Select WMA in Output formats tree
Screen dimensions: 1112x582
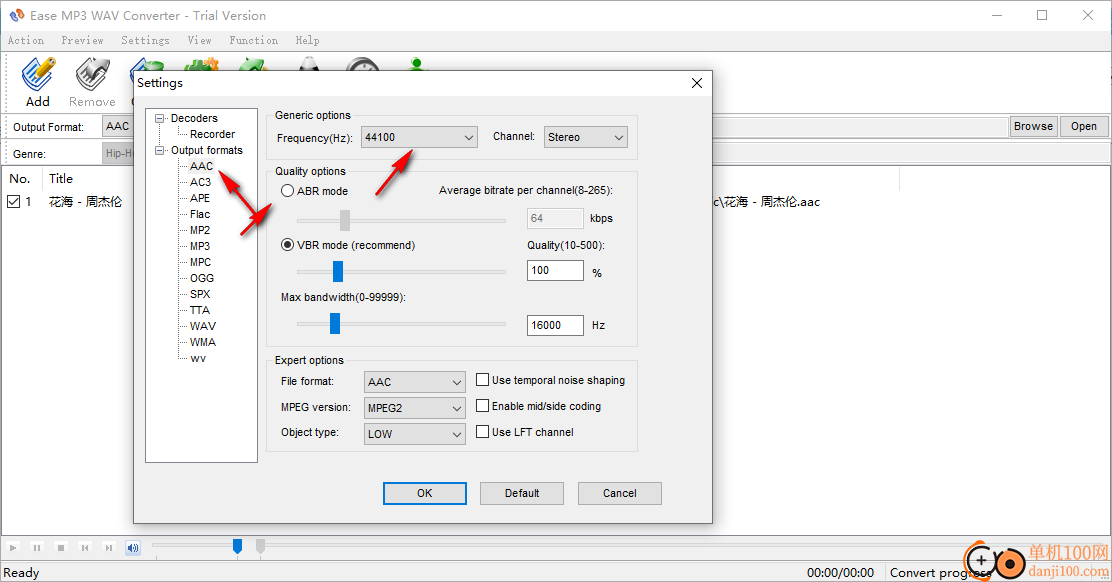[x=203, y=342]
